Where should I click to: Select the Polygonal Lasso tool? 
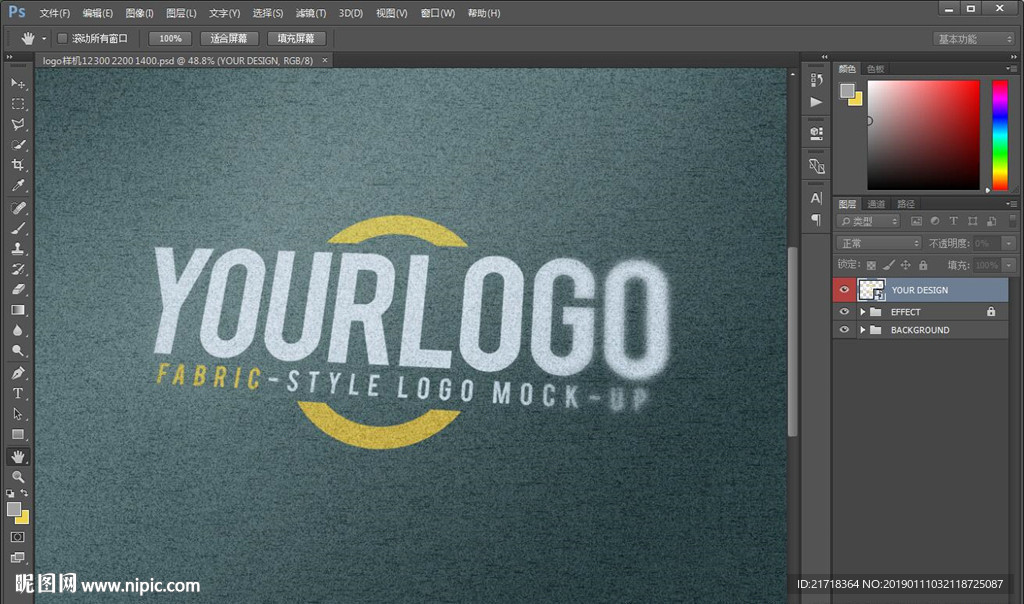(x=18, y=124)
